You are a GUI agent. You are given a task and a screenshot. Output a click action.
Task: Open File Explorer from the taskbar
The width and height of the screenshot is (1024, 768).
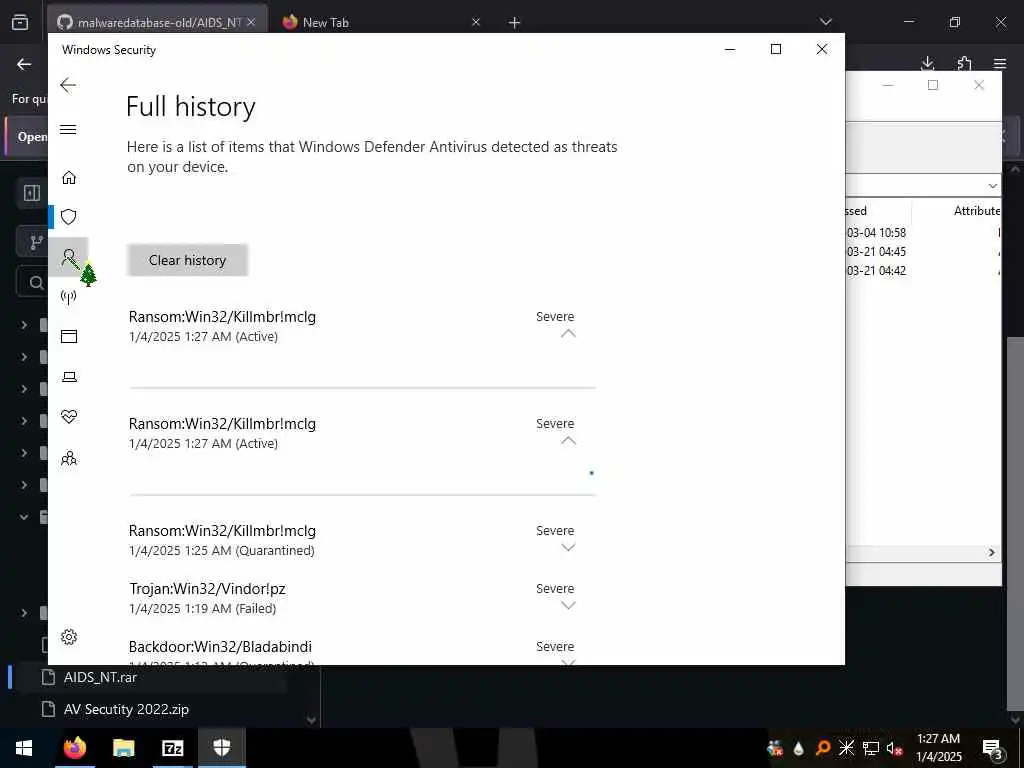pyautogui.click(x=123, y=748)
